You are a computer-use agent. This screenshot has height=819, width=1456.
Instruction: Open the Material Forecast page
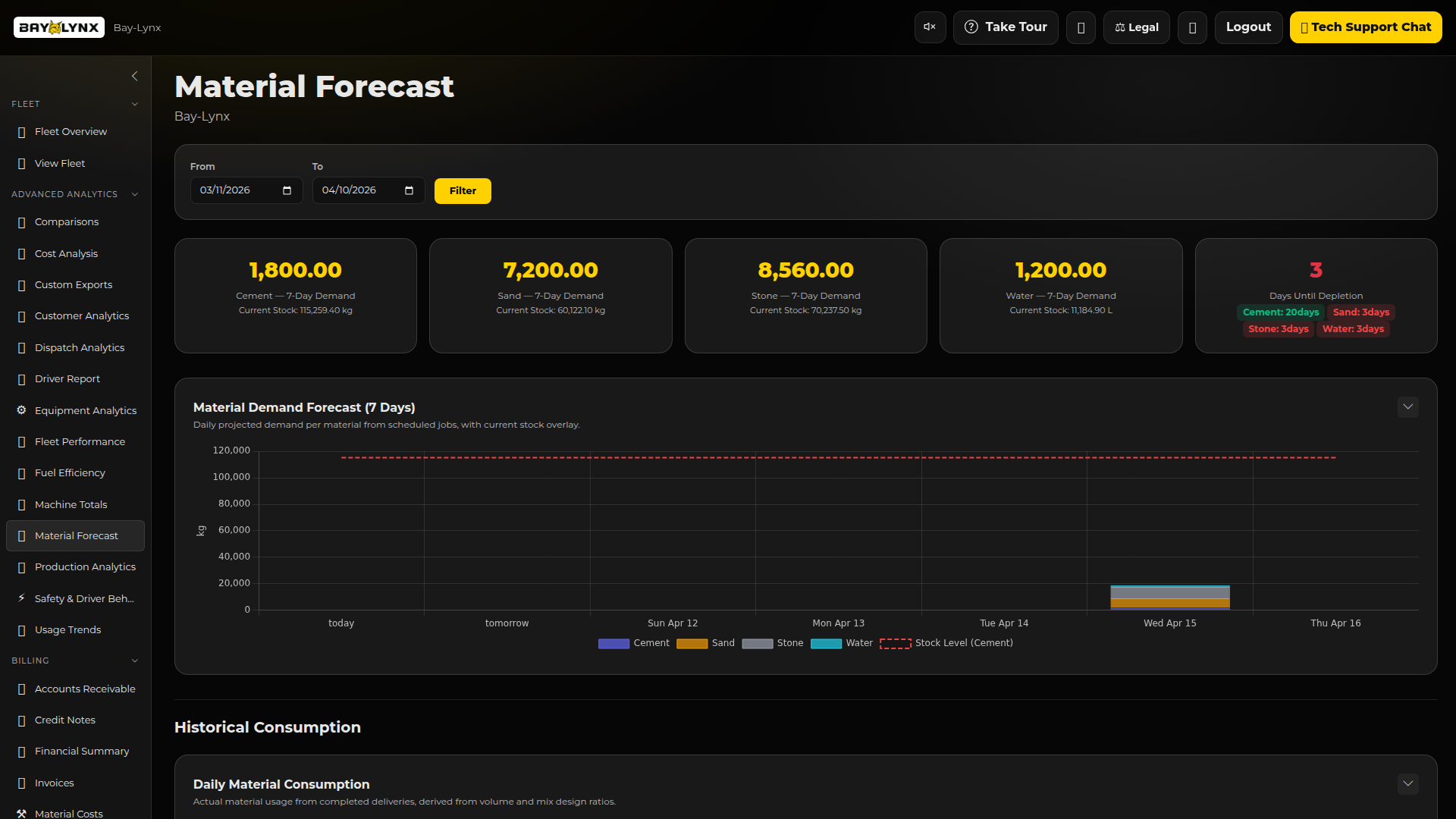coord(76,535)
